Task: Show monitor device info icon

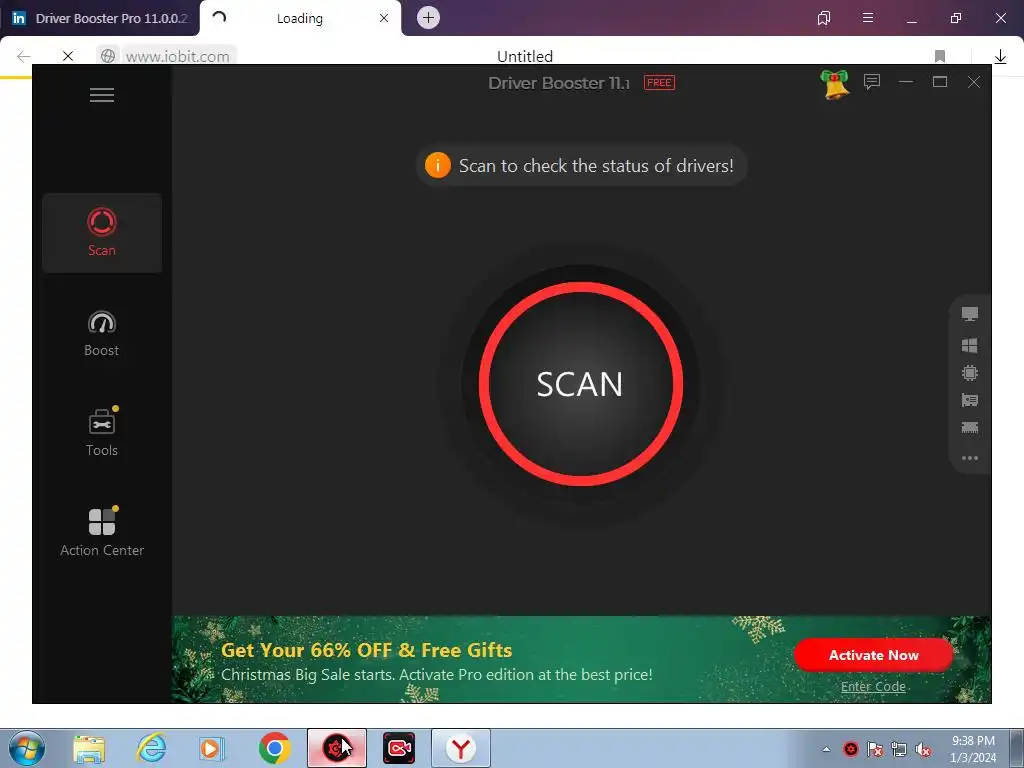Action: point(970,314)
